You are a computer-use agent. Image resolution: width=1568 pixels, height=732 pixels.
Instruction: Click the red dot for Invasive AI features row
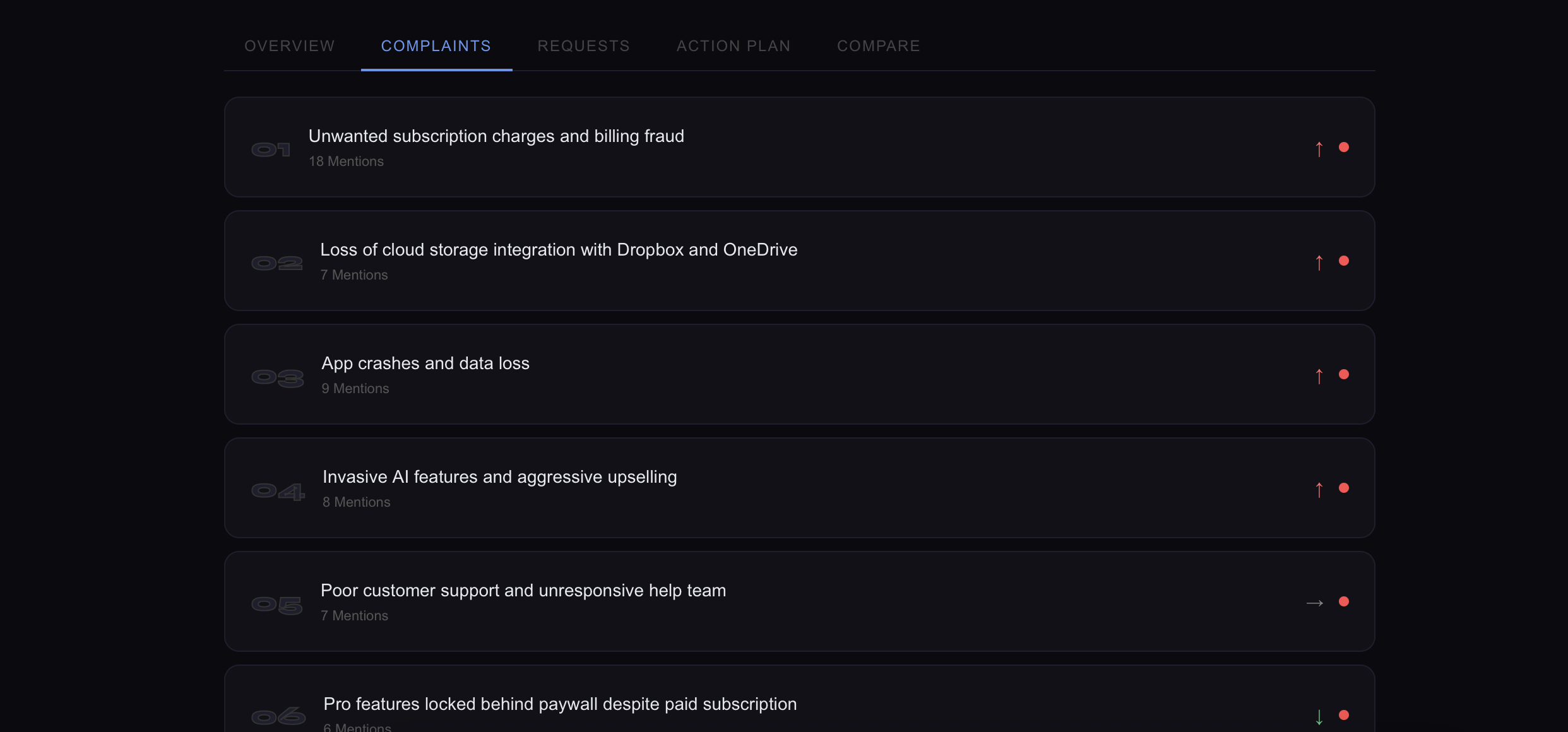point(1344,488)
